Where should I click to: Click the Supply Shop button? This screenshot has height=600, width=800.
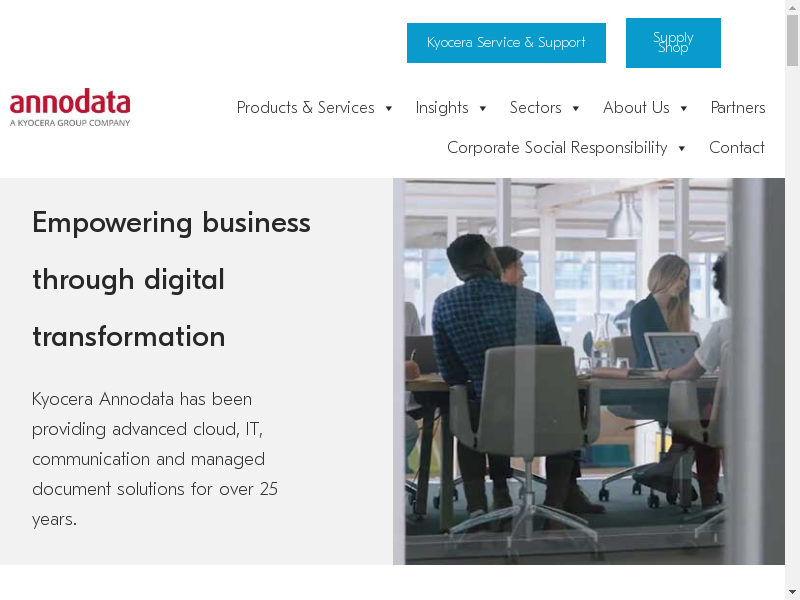click(673, 43)
